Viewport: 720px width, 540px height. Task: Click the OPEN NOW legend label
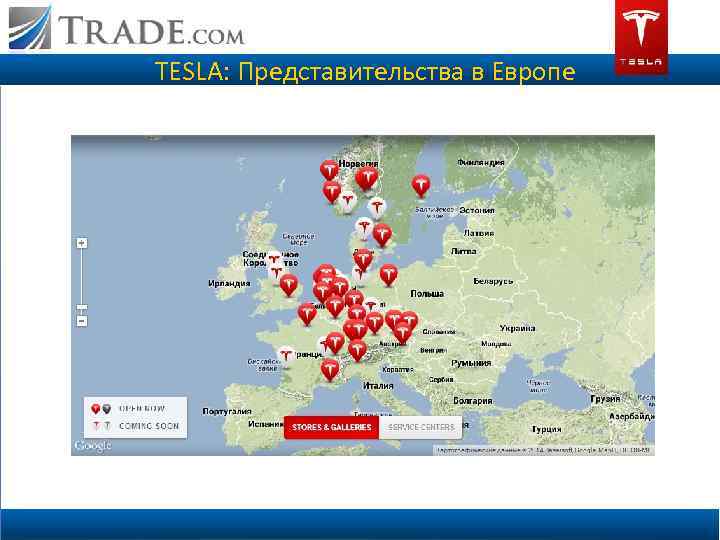tap(142, 408)
